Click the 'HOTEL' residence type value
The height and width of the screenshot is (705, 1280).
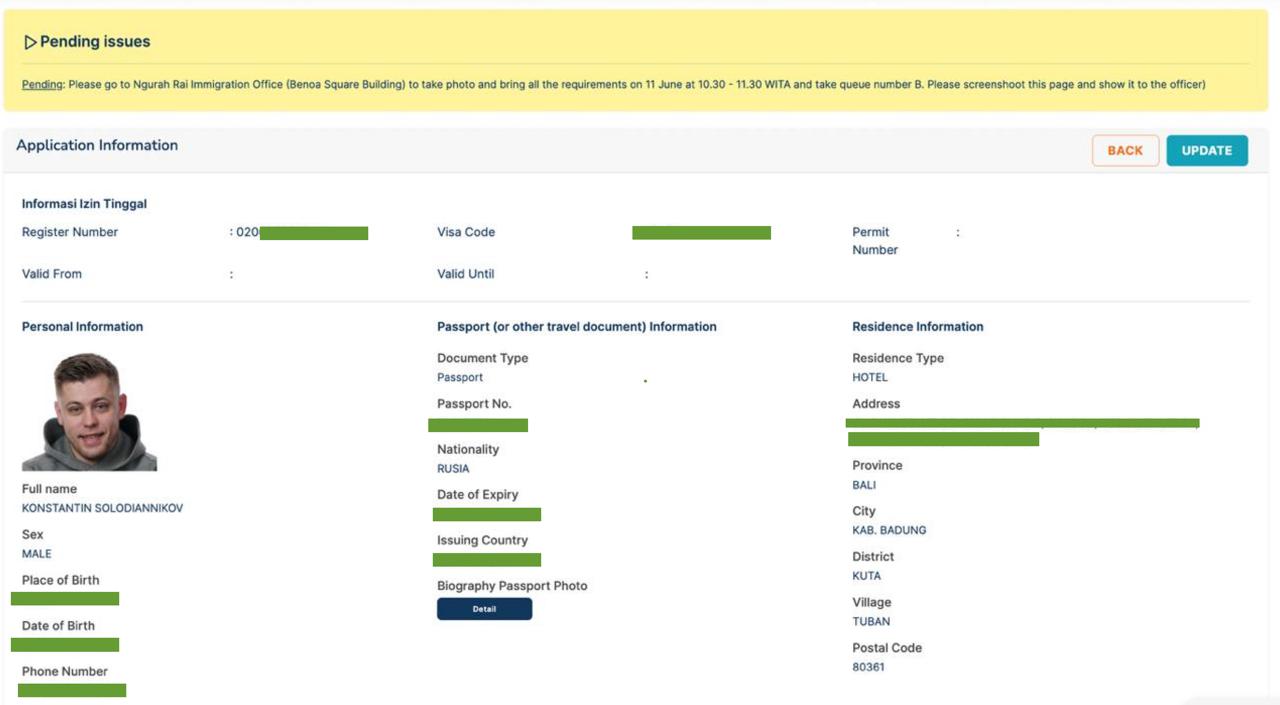coord(870,378)
